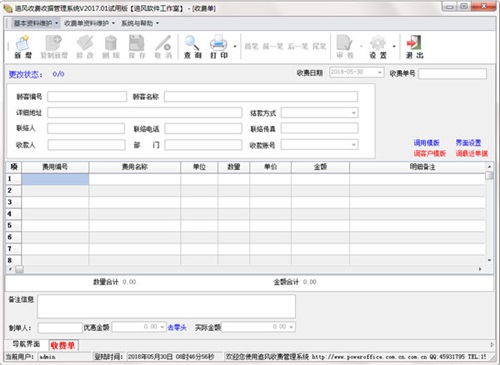Screen dimensions: 500x365
Task: Click the 保存 (Save) floppy disk icon
Action: (x=137, y=47)
